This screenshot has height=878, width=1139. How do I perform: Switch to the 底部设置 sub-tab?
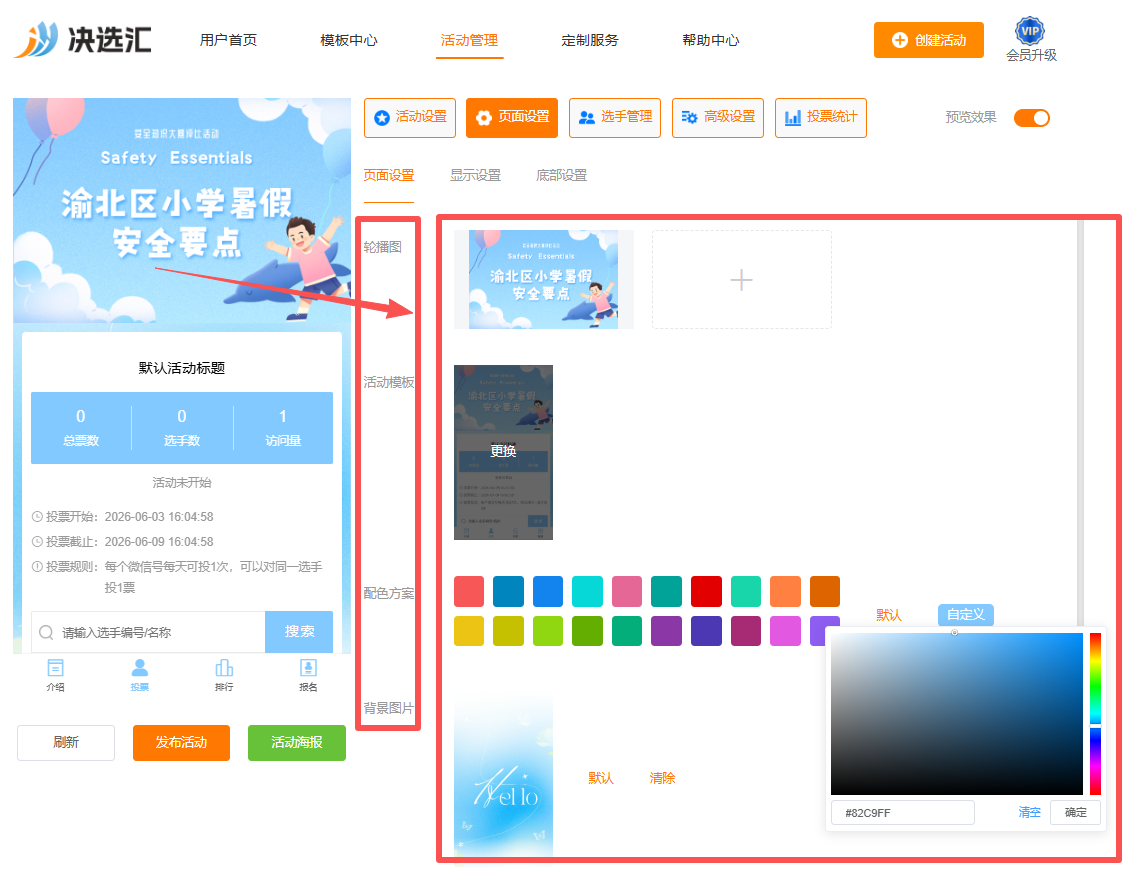point(561,175)
